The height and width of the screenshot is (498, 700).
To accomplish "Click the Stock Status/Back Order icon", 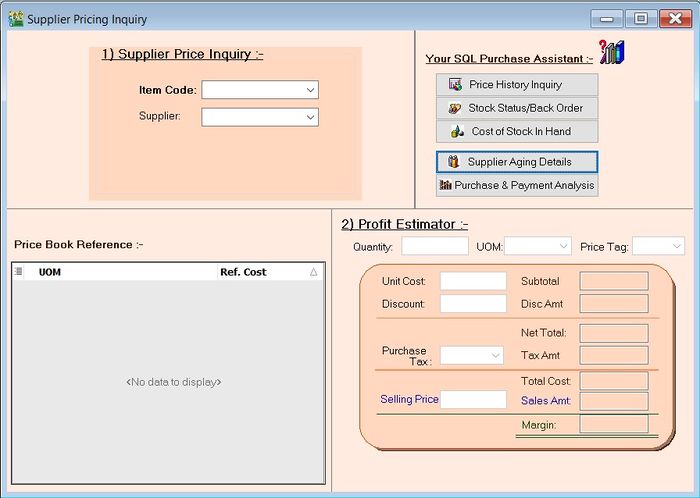I will tap(455, 108).
